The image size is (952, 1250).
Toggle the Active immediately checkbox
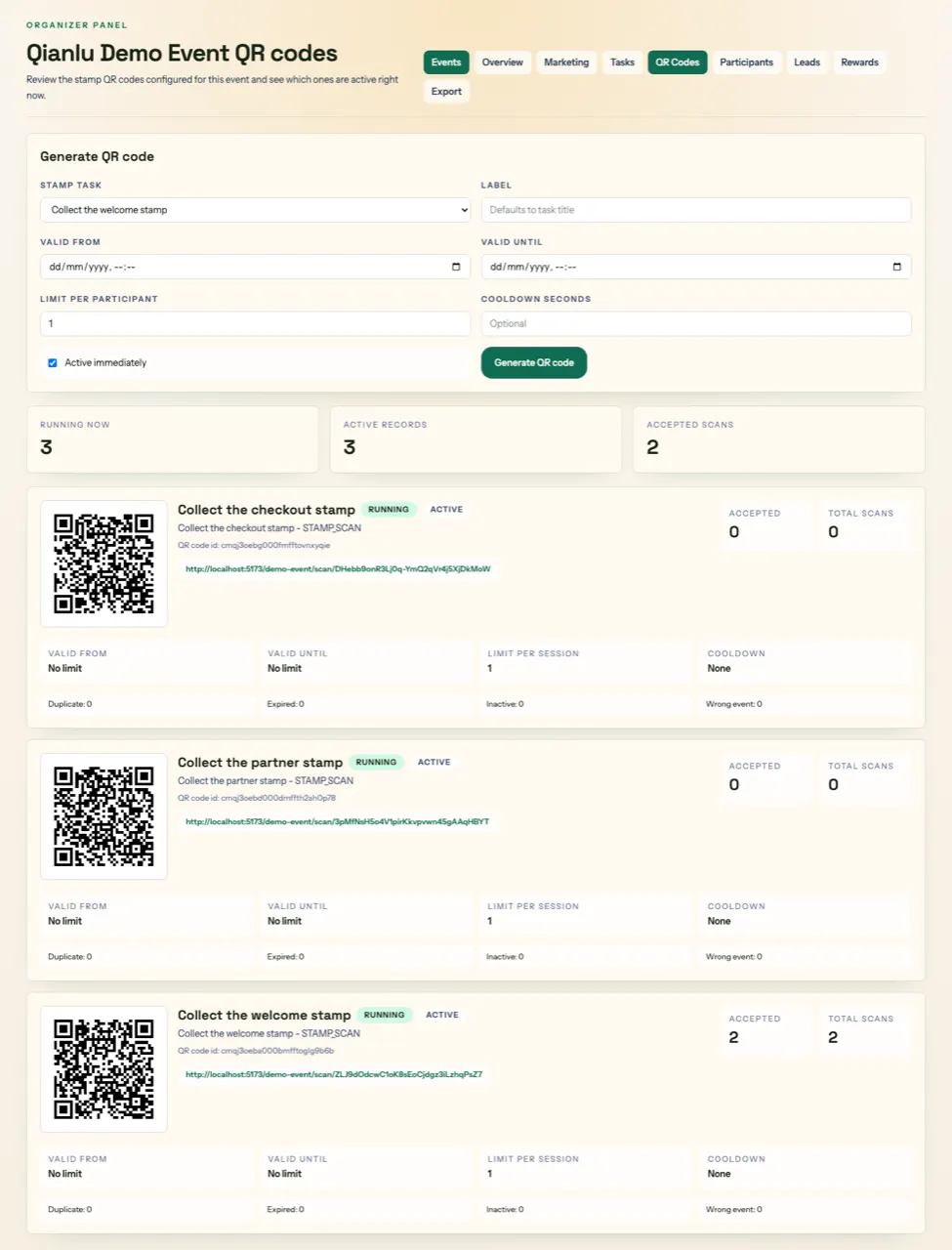53,362
